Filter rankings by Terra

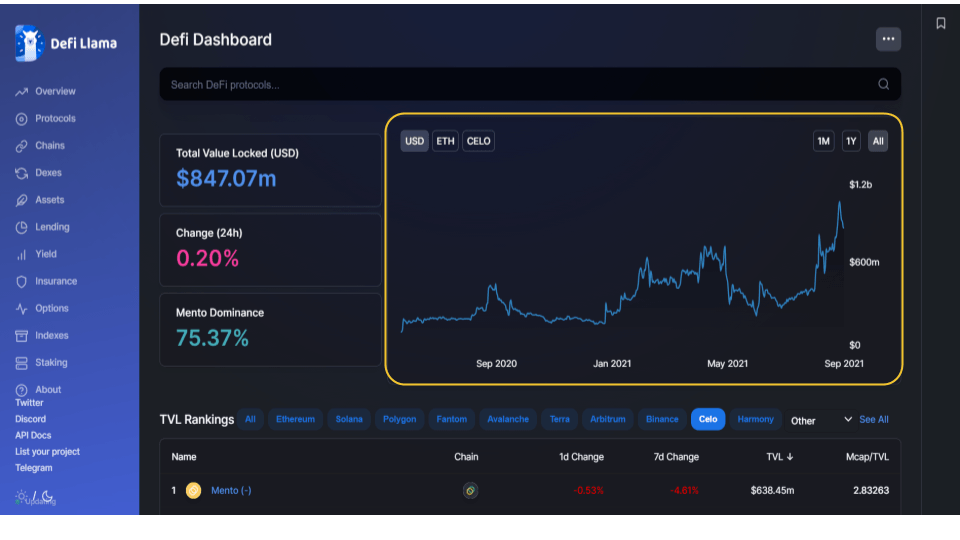point(560,419)
